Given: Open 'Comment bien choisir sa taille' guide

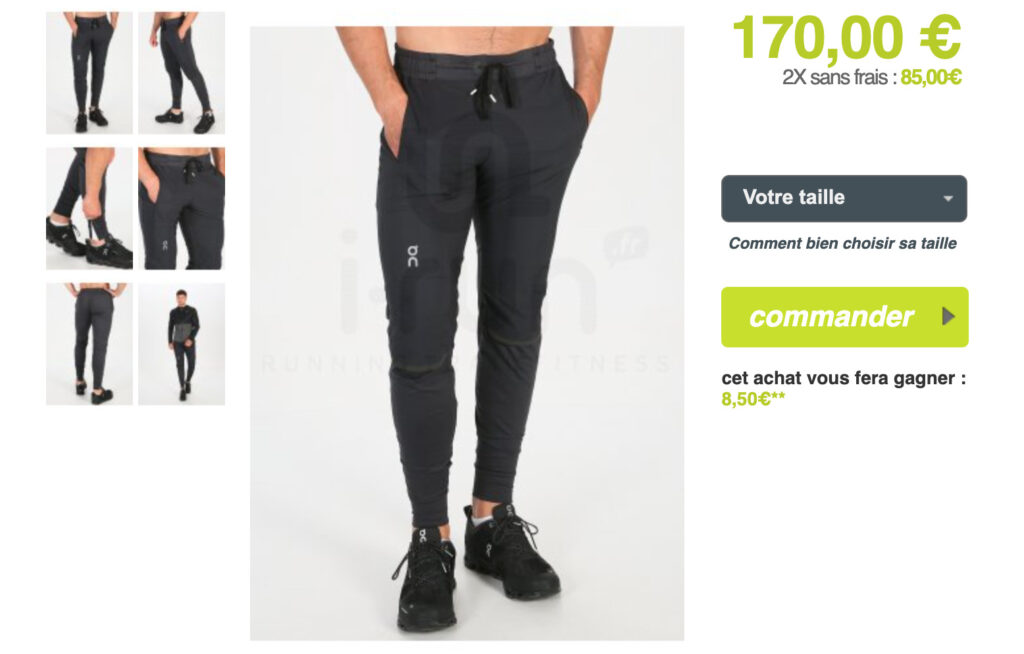Looking at the screenshot, I should tap(842, 244).
